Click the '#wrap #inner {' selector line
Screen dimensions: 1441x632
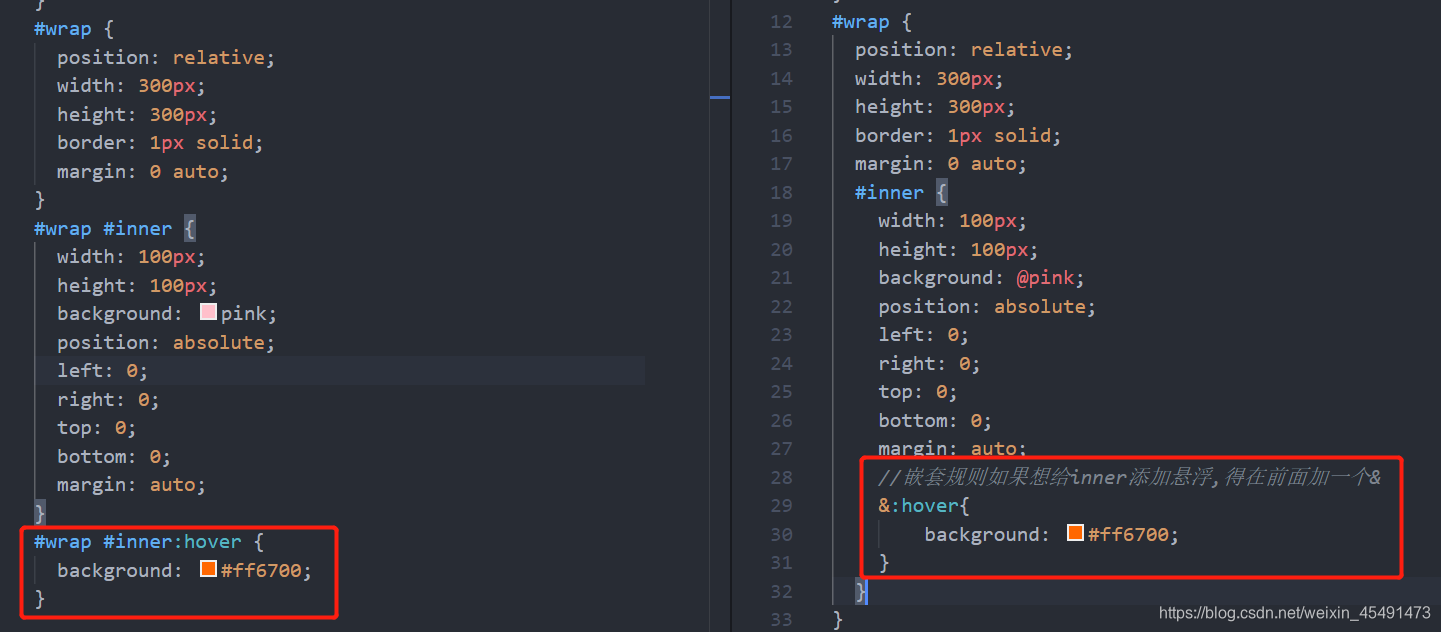115,228
